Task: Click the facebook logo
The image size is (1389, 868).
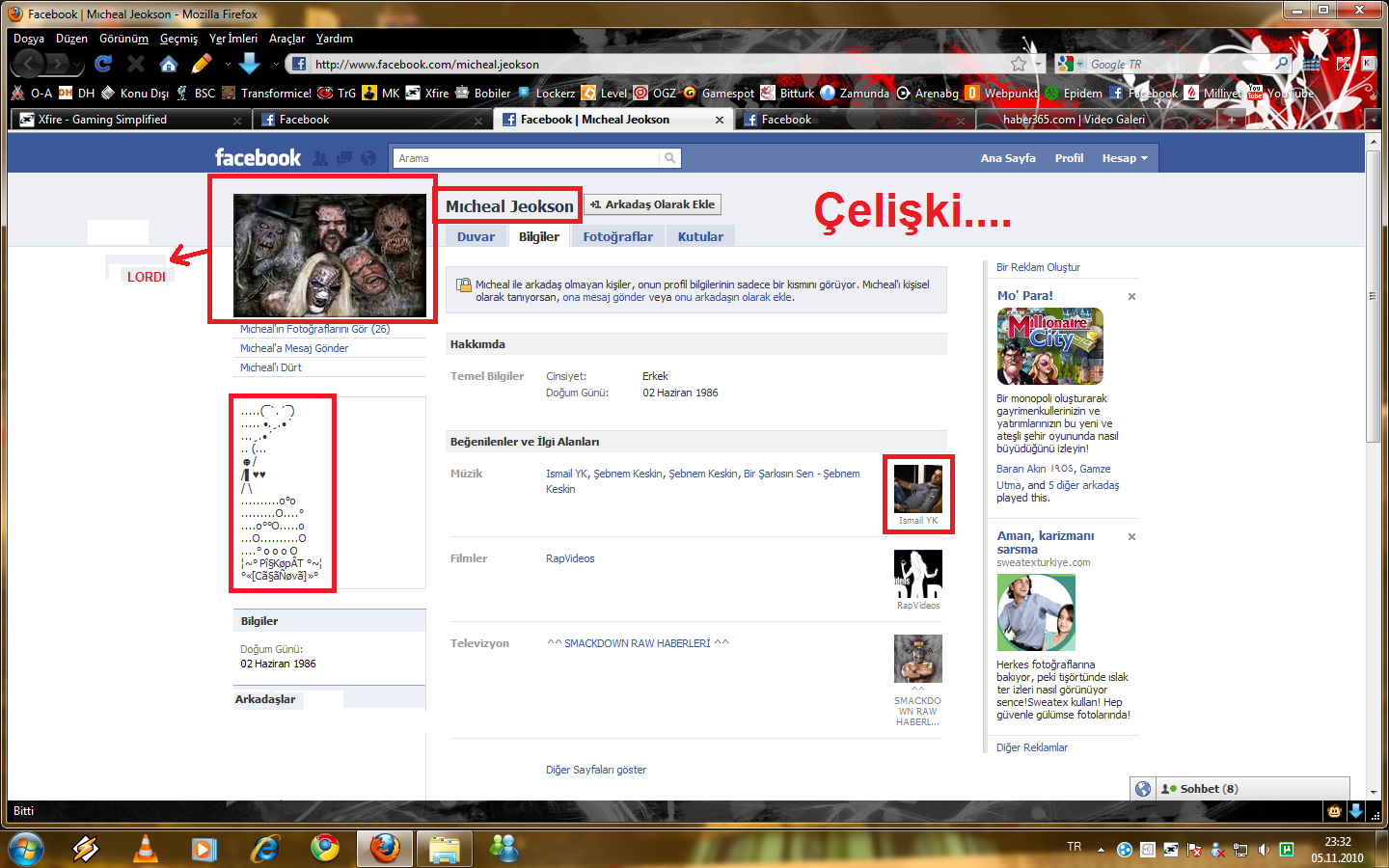Action: pos(258,158)
